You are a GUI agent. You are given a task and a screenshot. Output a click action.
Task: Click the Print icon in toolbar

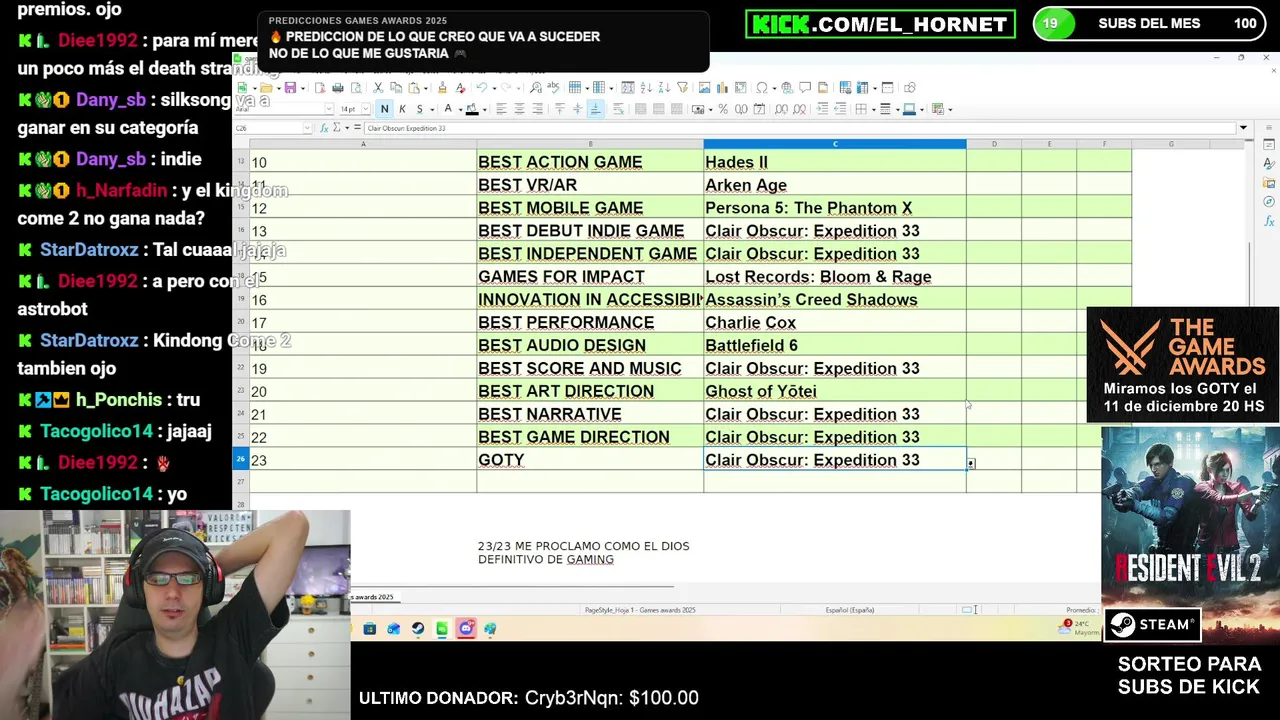coord(338,88)
